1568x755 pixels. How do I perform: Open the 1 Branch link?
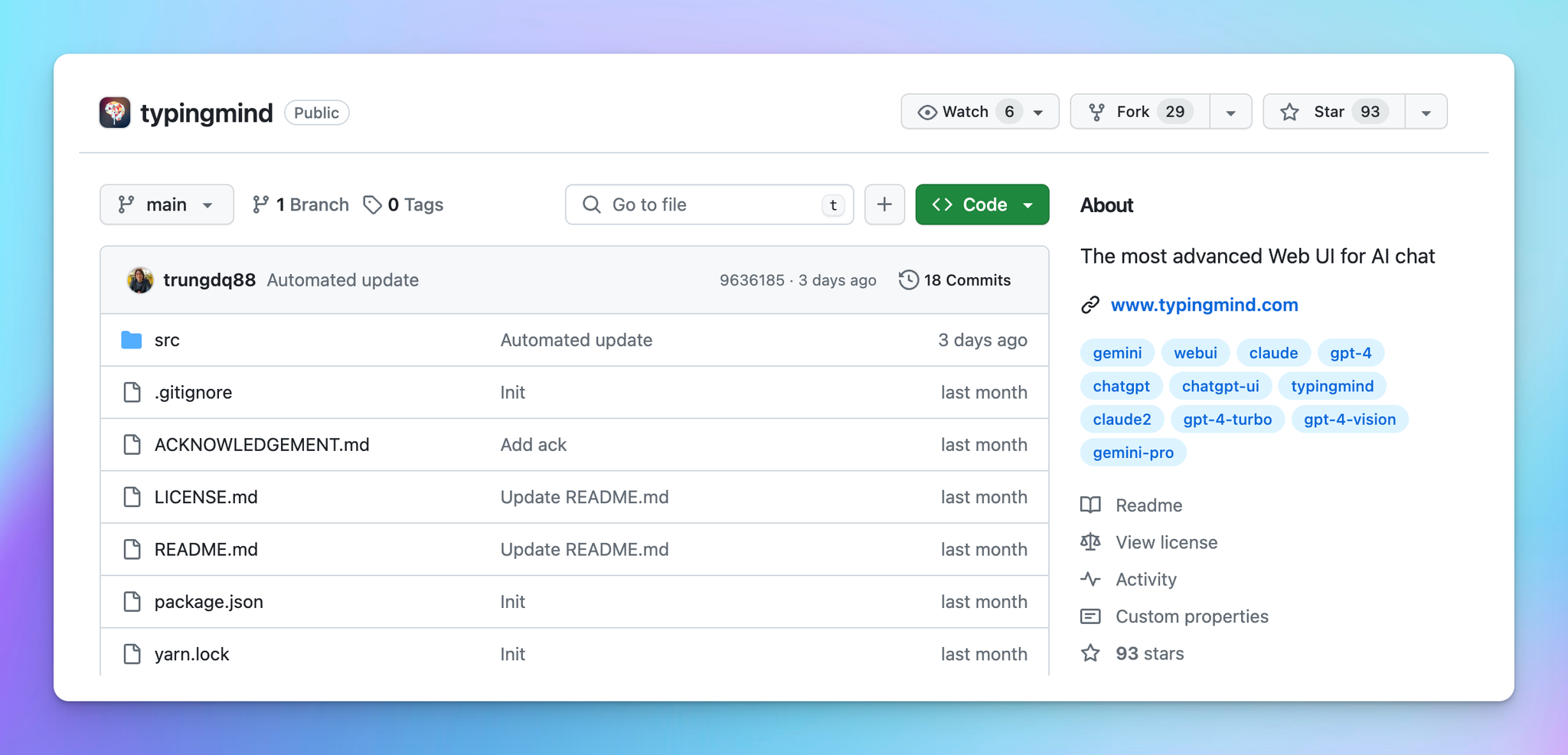(x=301, y=204)
